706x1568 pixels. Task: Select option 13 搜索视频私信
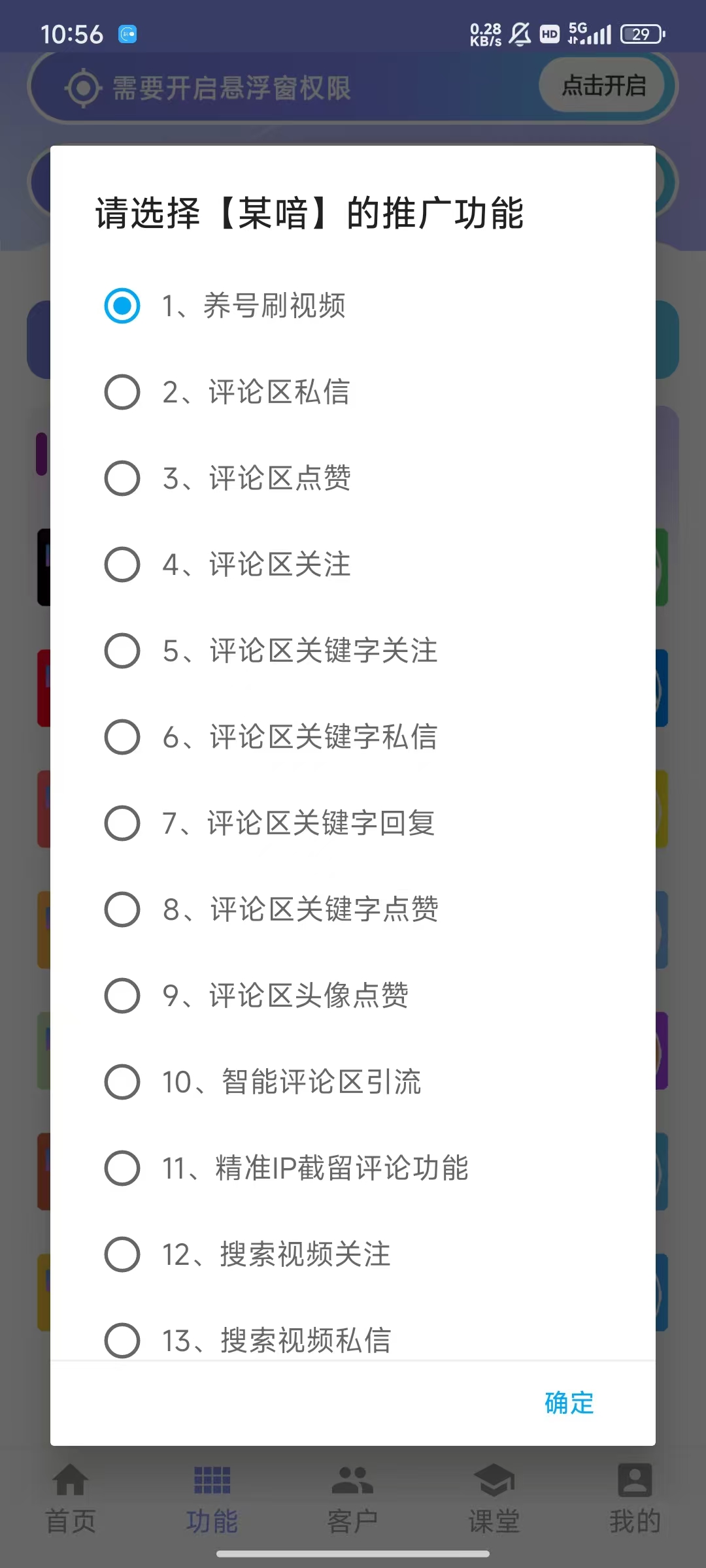tap(122, 1339)
